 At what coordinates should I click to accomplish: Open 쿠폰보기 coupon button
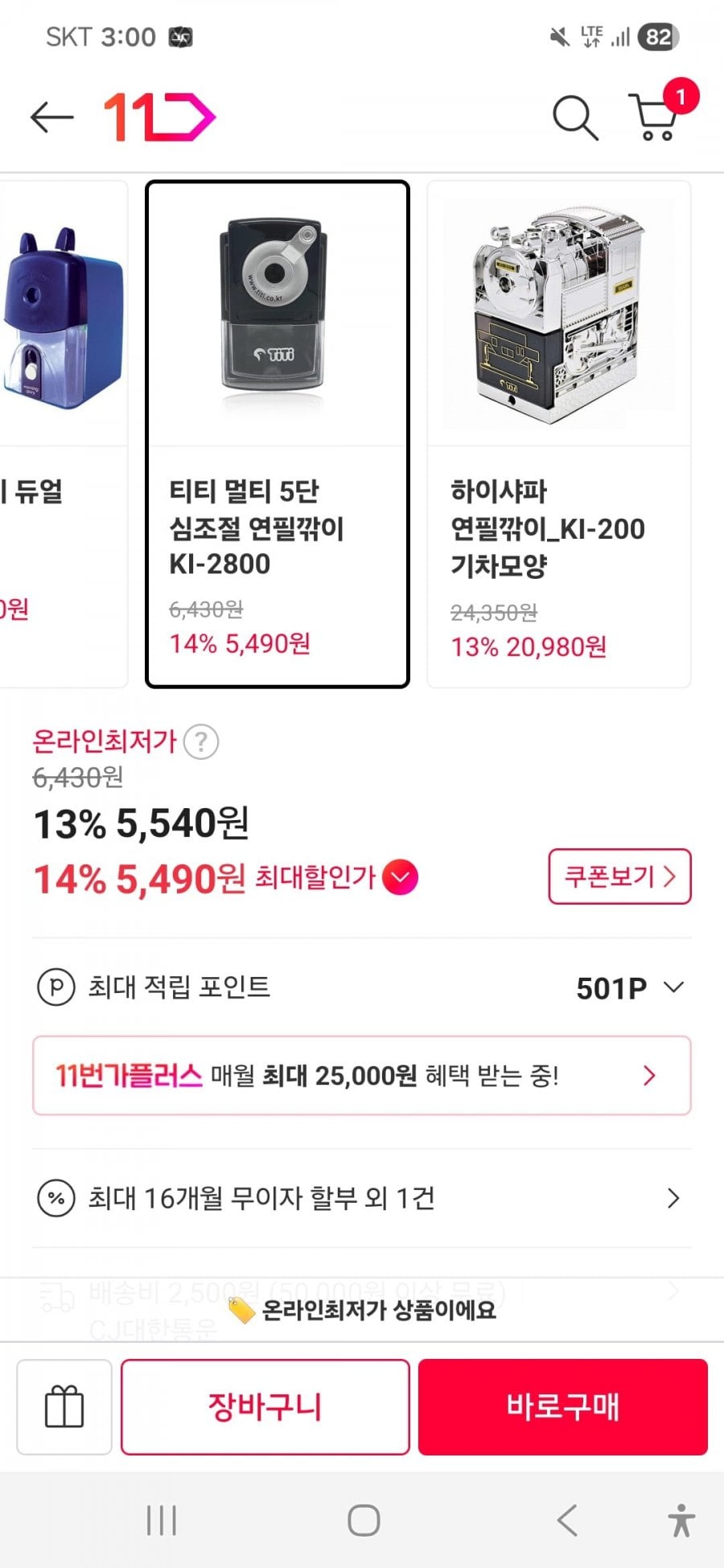pyautogui.click(x=619, y=876)
